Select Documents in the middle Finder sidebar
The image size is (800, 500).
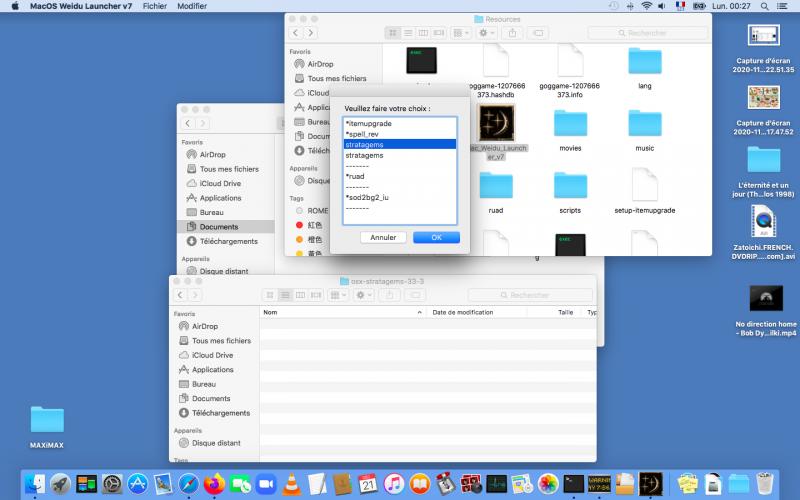[226, 227]
